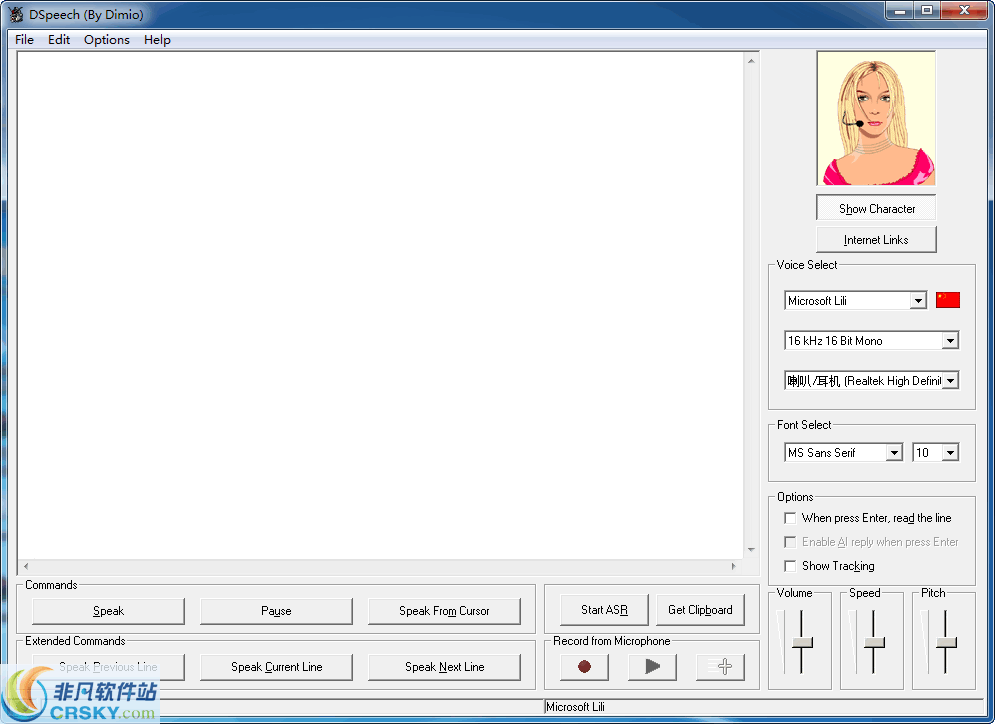Image resolution: width=995 pixels, height=724 pixels.
Task: Open the Options menu
Action: [x=106, y=40]
